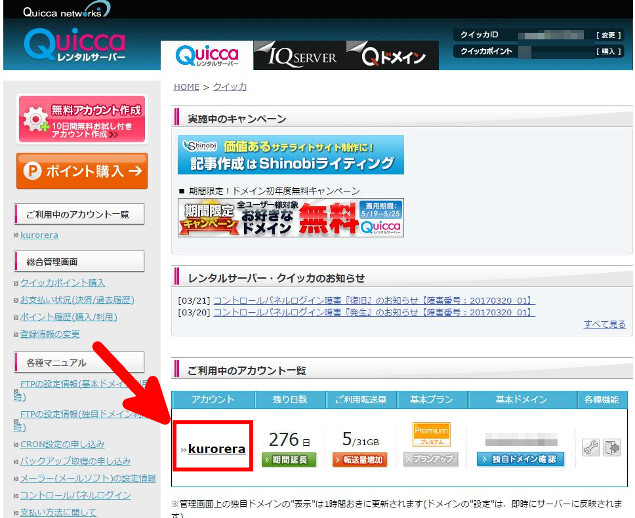Image resolution: width=635 pixels, height=518 pixels.
Task: Click すべて見る to view all notices
Action: [605, 324]
